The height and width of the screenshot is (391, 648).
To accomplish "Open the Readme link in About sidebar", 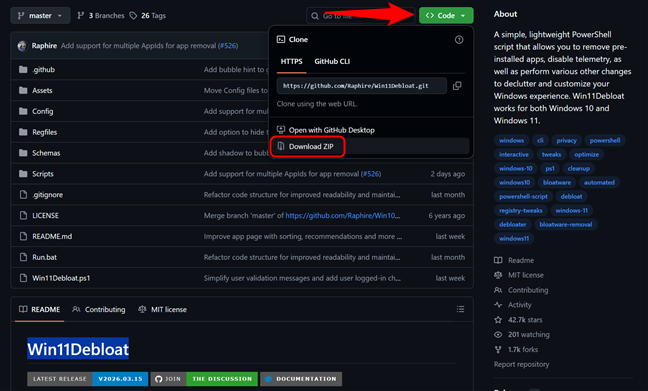I will [514, 260].
